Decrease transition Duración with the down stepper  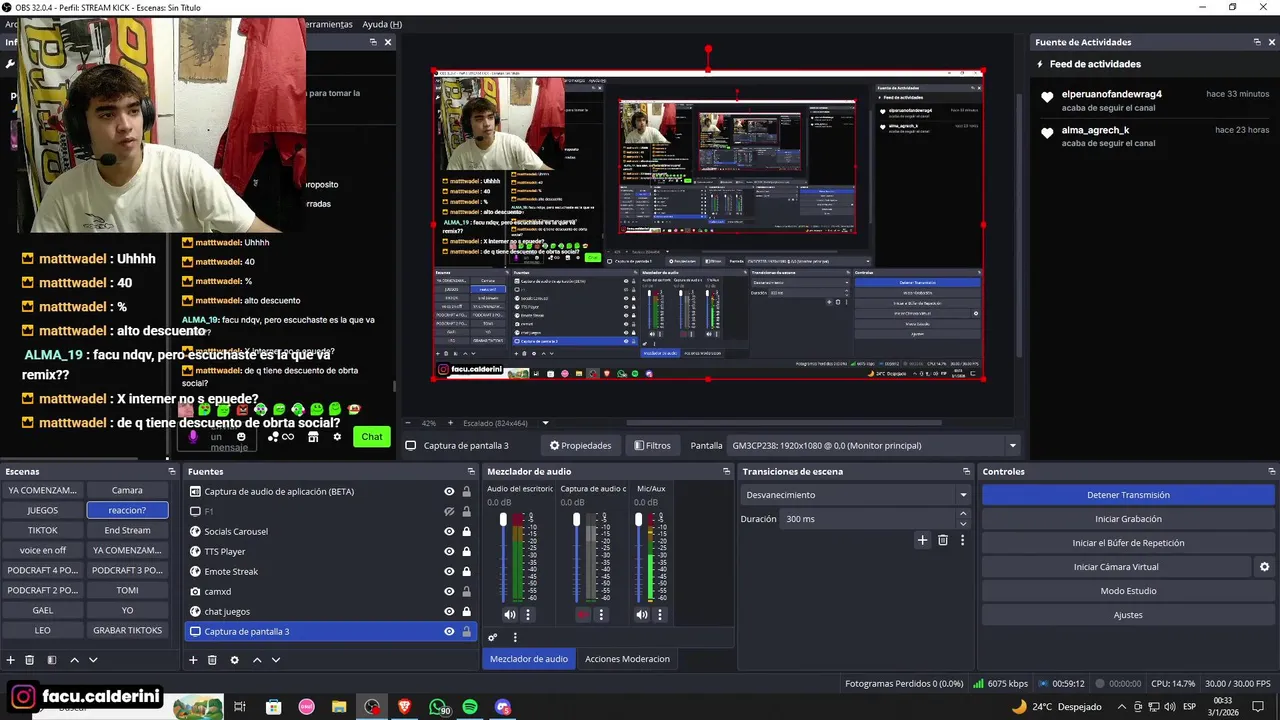click(963, 524)
